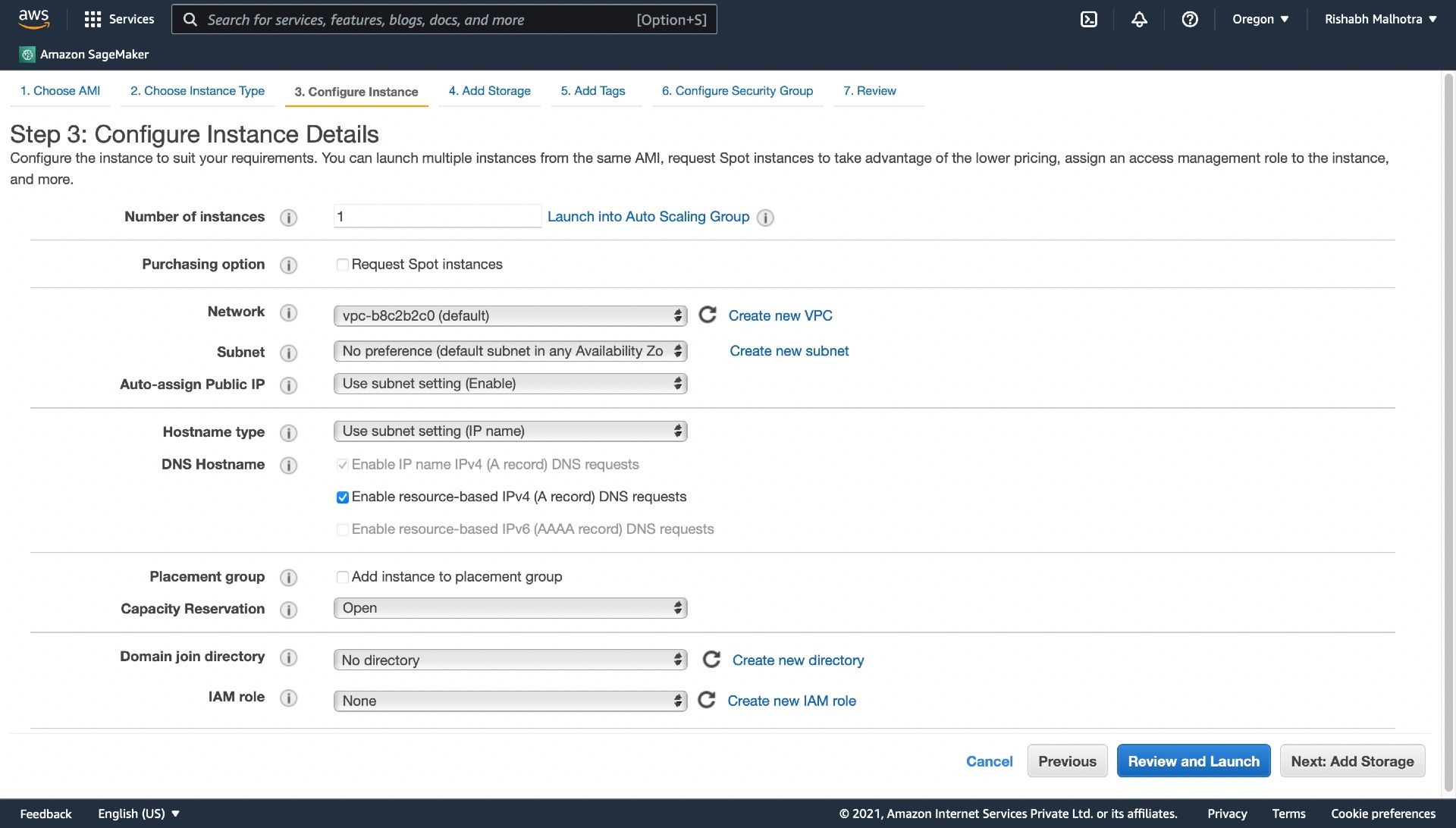Viewport: 1456px width, 828px height.
Task: Open the Capacity Reservation dropdown
Action: (510, 608)
